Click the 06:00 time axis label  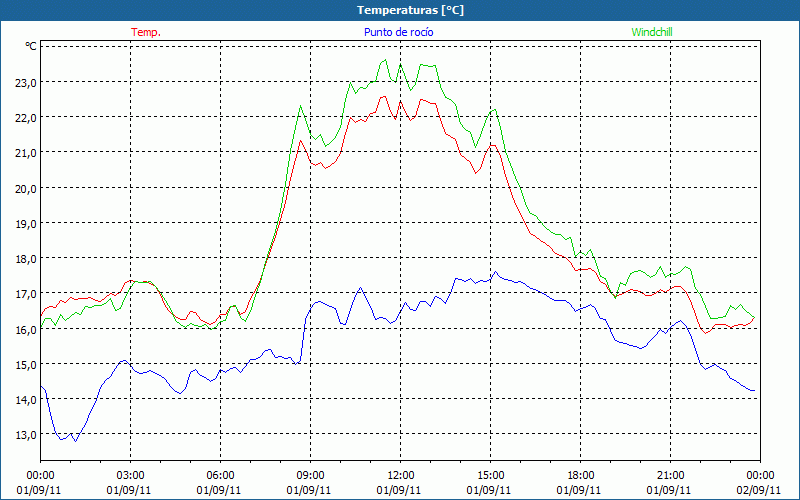[x=220, y=476]
